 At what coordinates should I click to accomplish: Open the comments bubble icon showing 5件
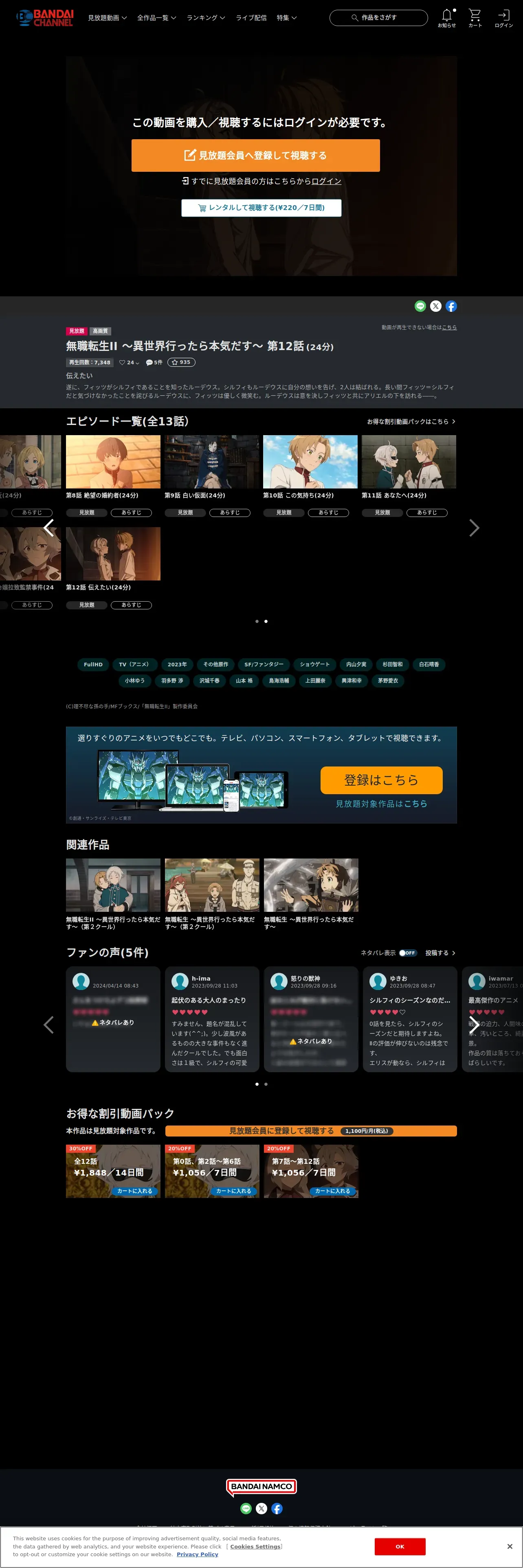pyautogui.click(x=154, y=362)
